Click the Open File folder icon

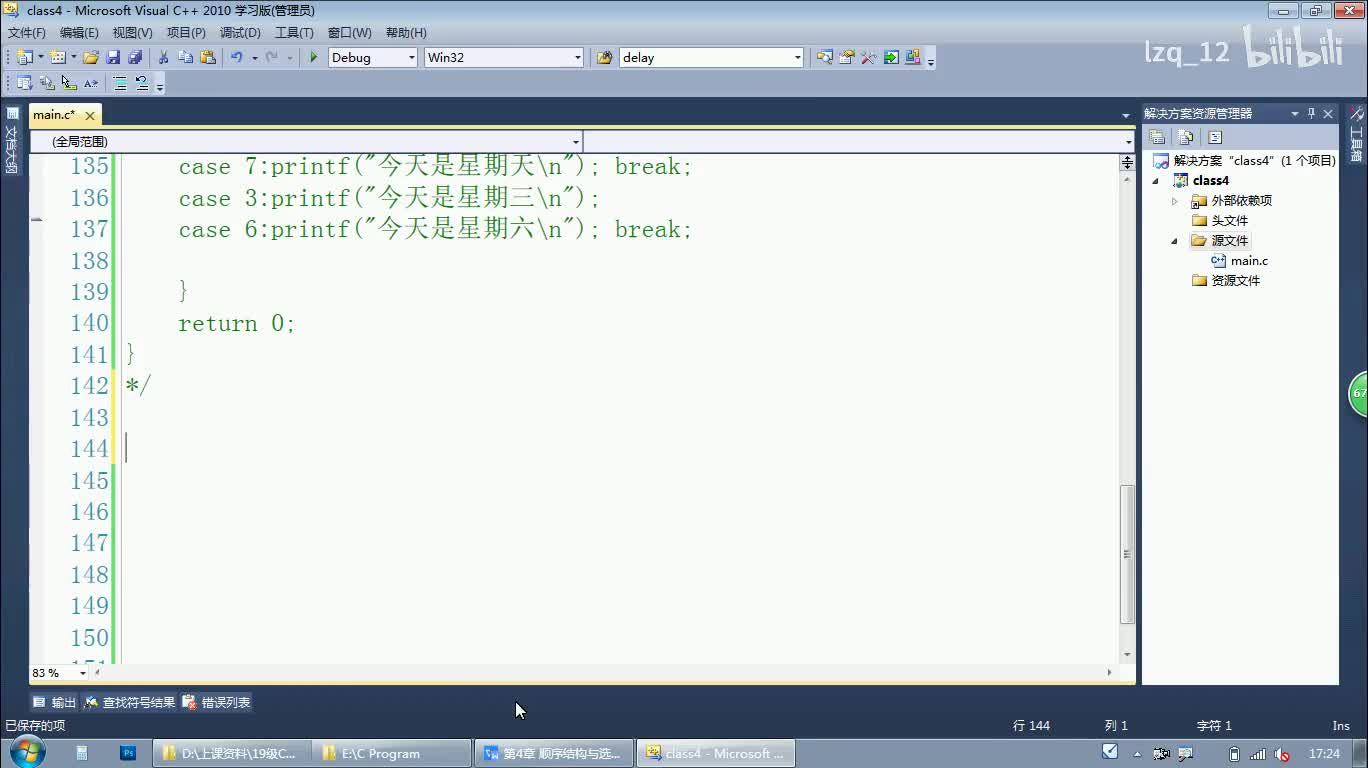[x=91, y=58]
